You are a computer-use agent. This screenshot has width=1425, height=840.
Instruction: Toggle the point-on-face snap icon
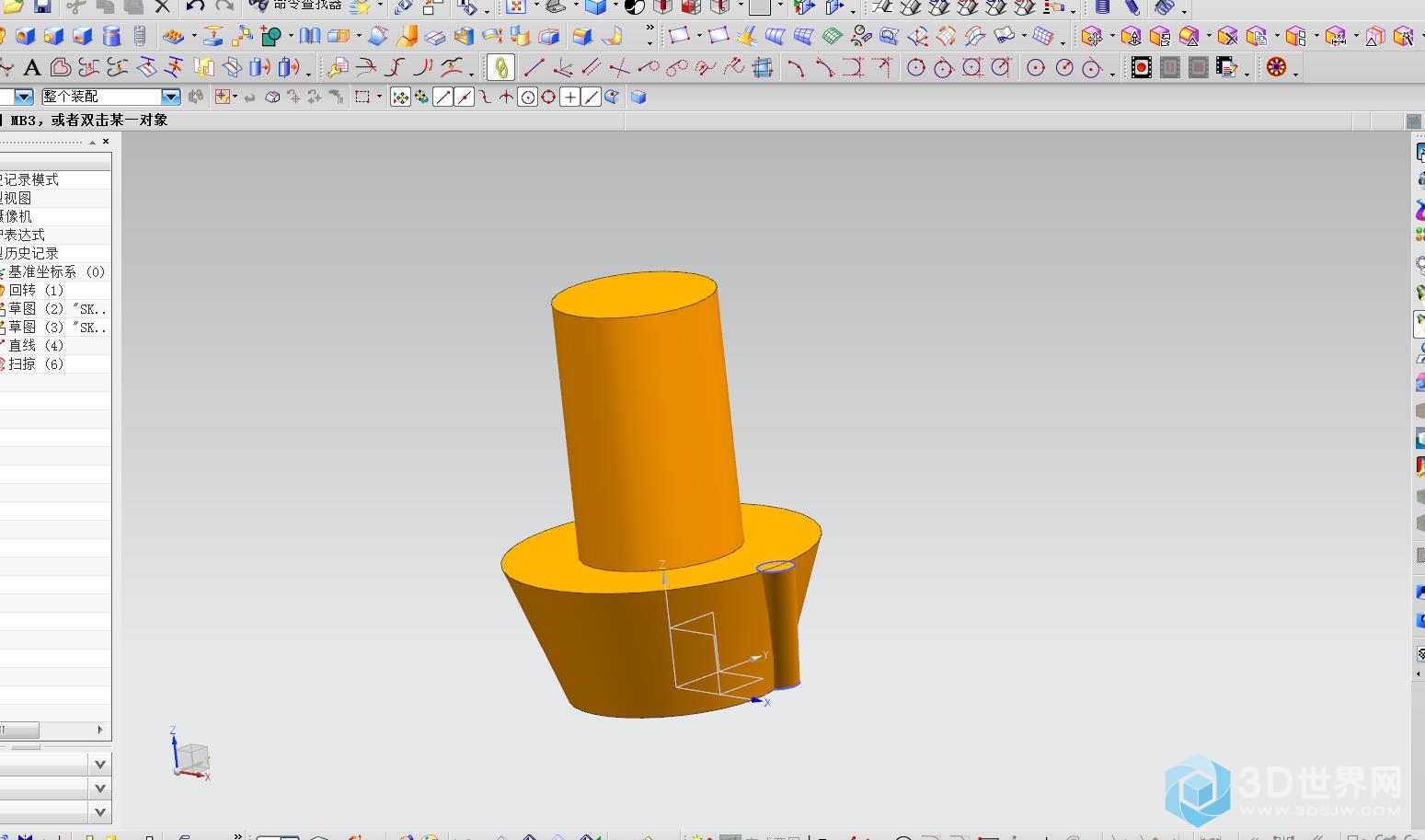613,97
